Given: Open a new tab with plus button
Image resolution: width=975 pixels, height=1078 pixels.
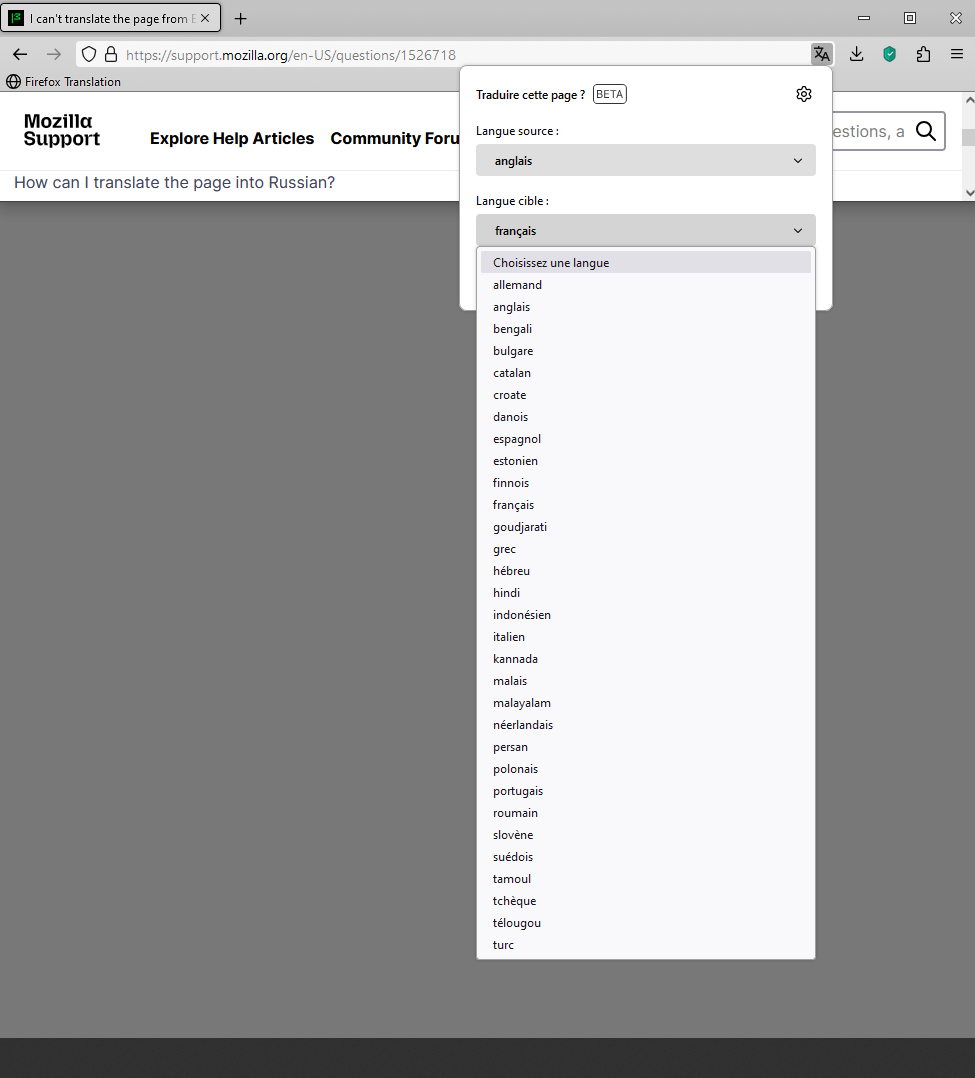Looking at the screenshot, I should click(x=241, y=19).
